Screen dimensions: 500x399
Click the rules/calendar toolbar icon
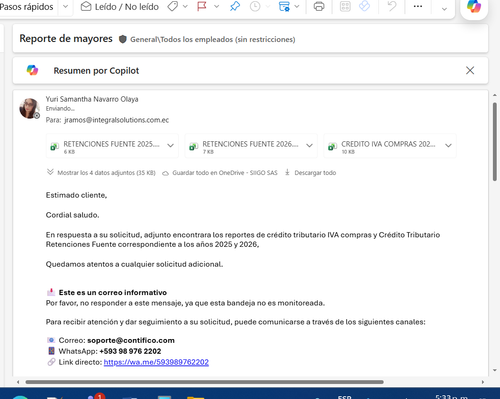point(284,6)
